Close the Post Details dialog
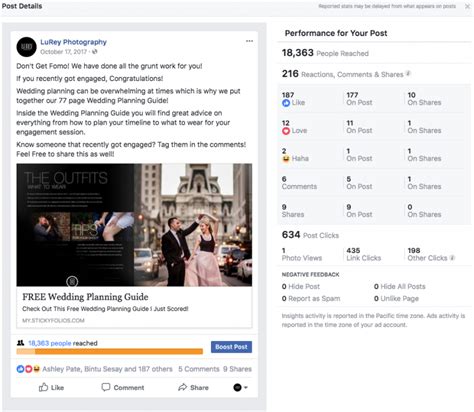The height and width of the screenshot is (412, 474). [467, 6]
